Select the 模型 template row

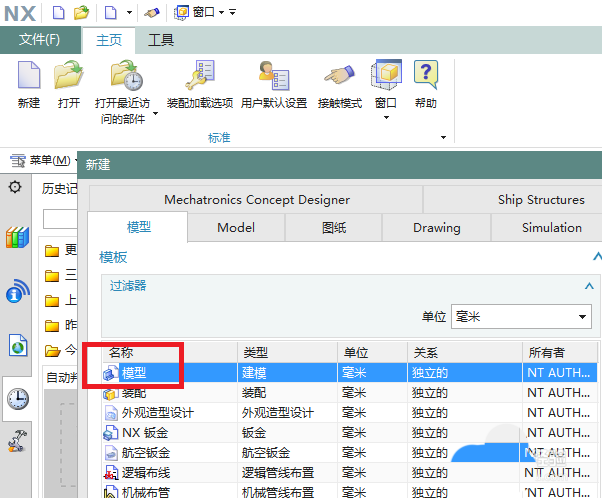(350, 372)
